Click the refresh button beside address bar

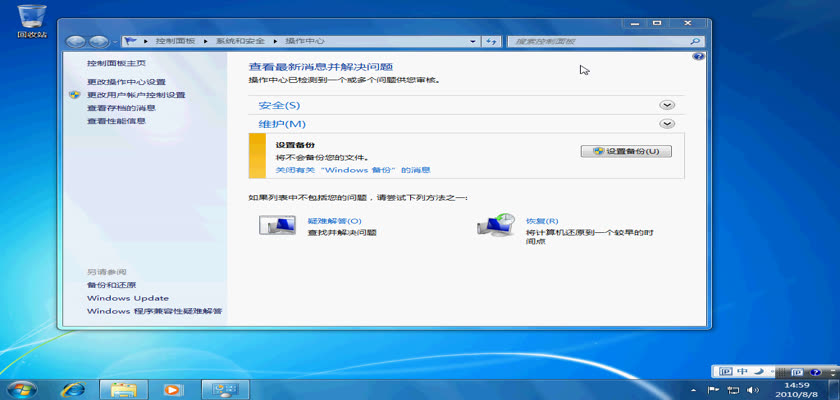[491, 41]
